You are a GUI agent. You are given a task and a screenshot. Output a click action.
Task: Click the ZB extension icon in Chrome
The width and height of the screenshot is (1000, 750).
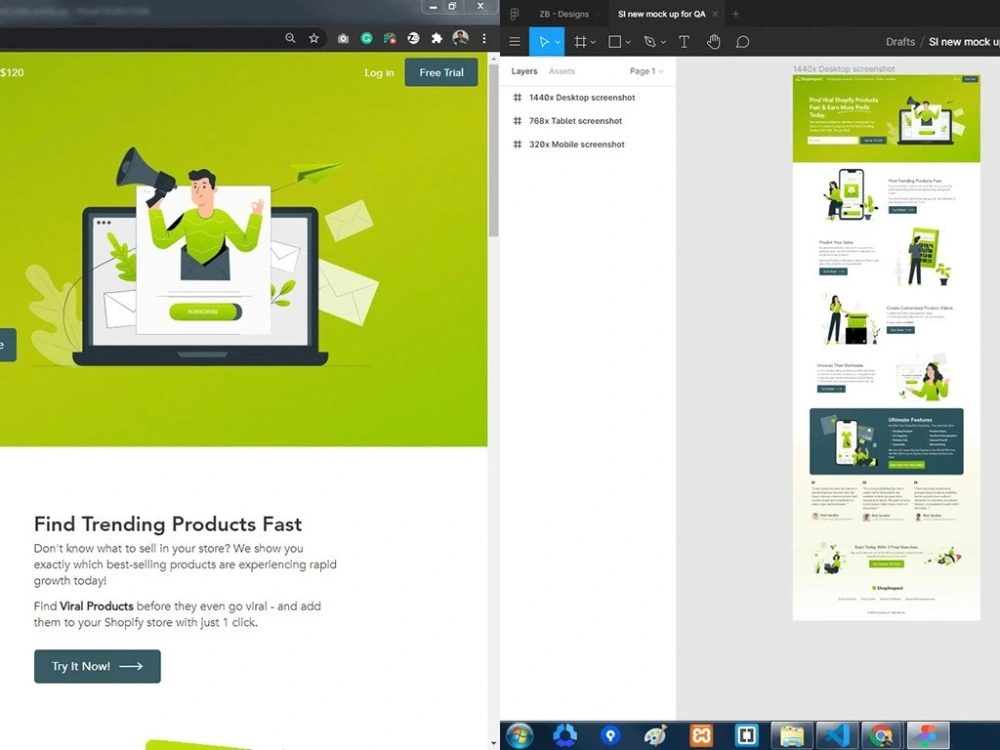pos(413,38)
